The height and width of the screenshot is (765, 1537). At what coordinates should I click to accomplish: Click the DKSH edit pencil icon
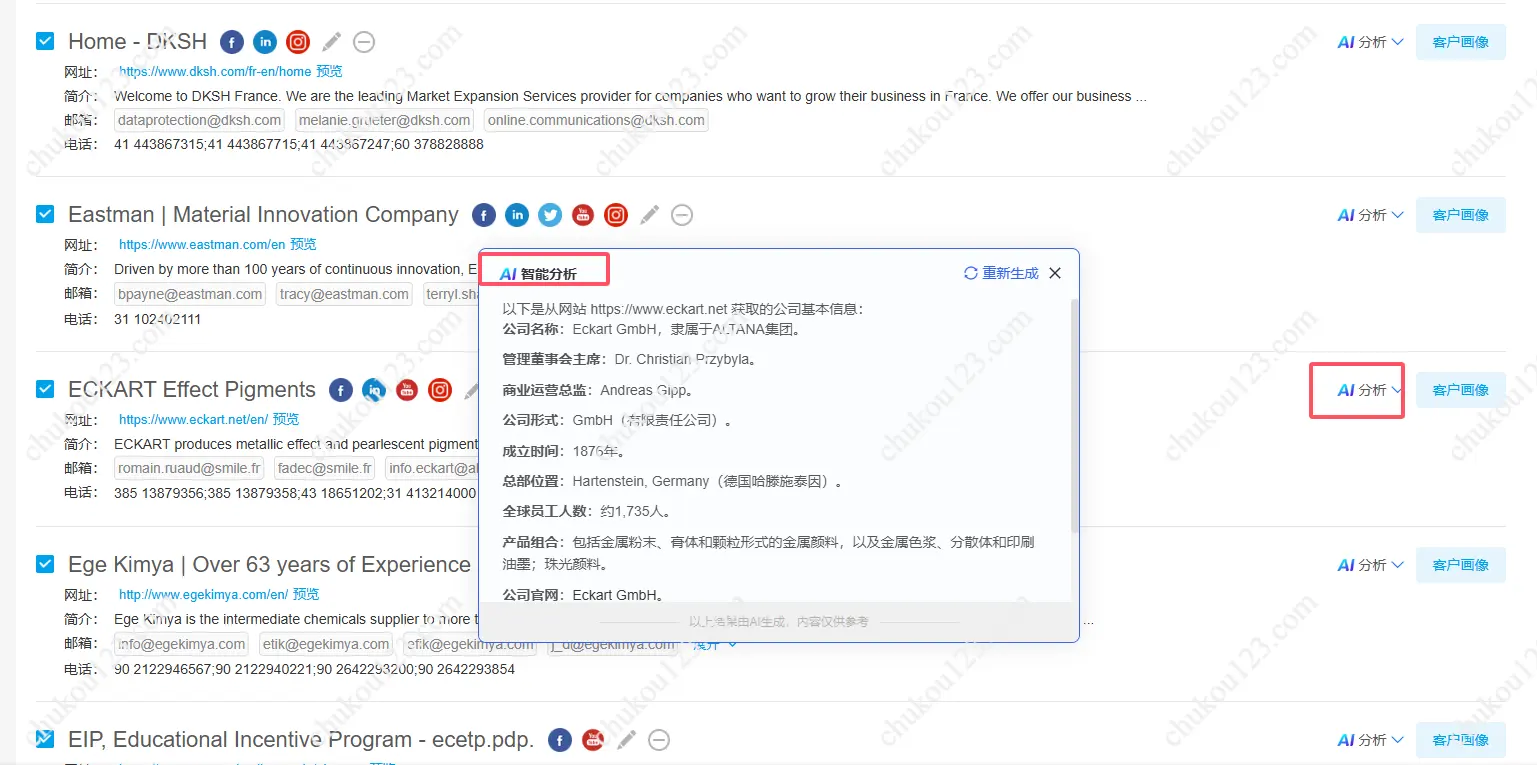[x=332, y=42]
